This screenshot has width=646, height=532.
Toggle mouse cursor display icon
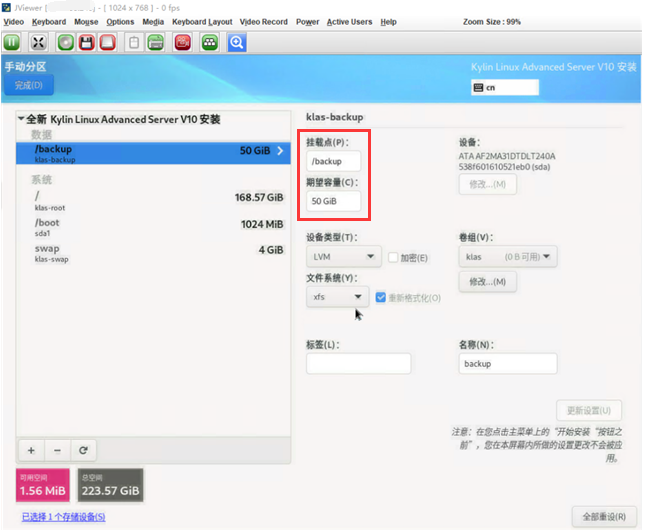pos(134,42)
